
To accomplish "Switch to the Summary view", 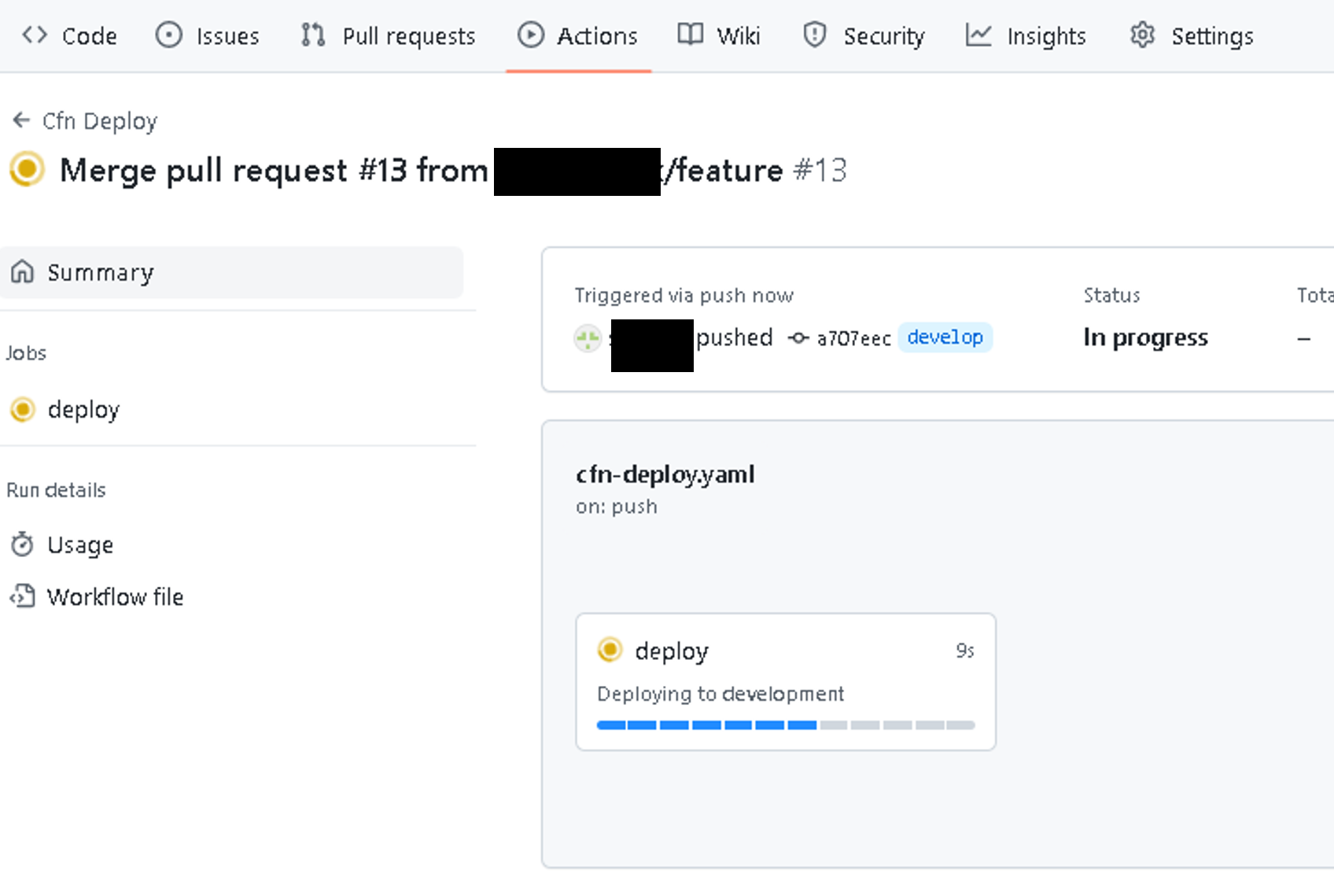I will (x=101, y=272).
